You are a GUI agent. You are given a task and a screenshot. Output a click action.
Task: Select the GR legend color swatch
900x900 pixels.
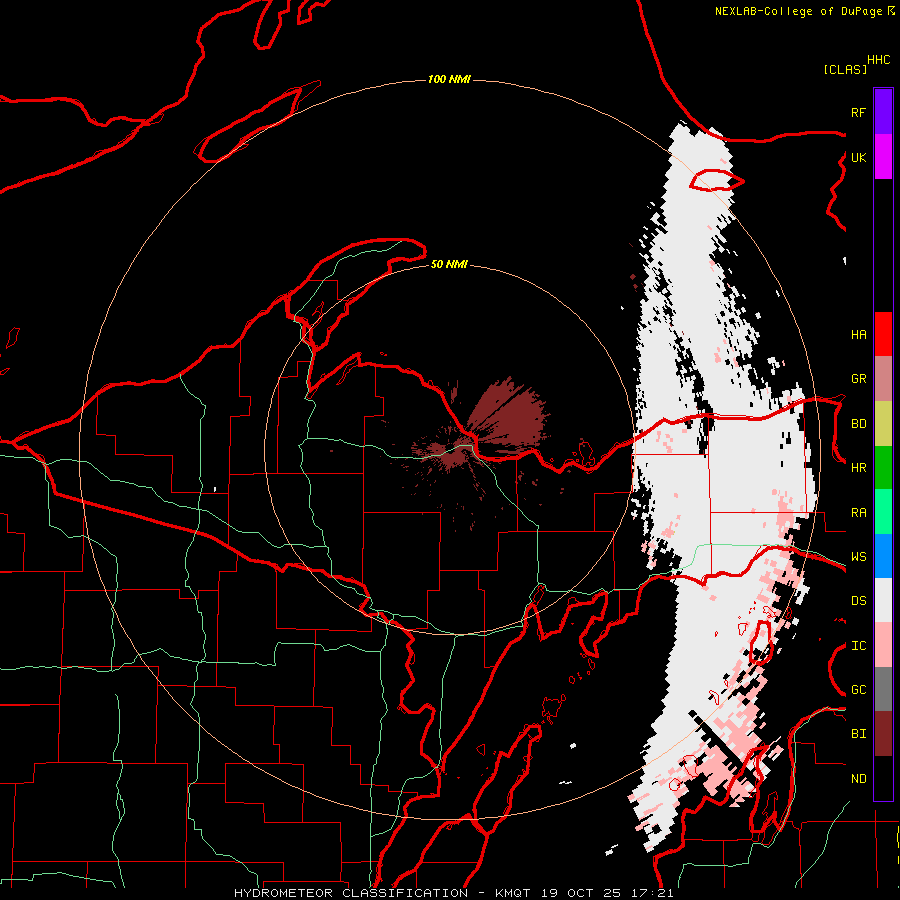[883, 378]
